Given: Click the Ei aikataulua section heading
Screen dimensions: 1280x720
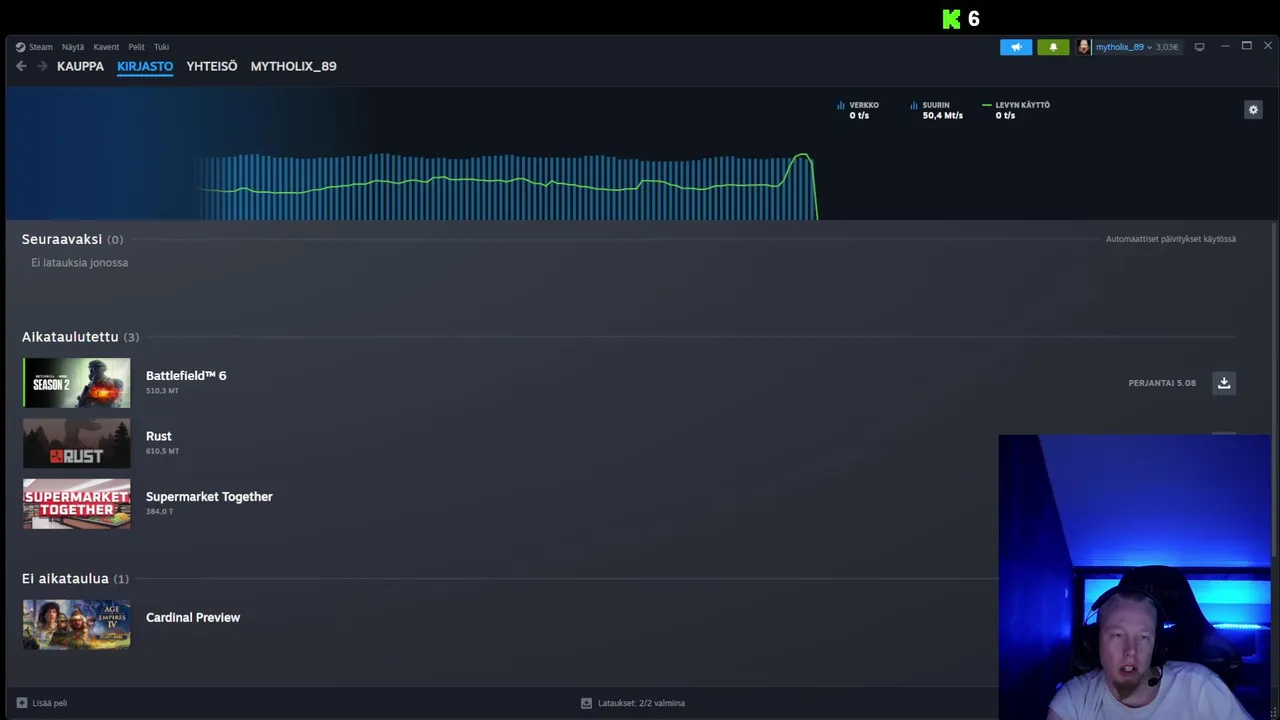Looking at the screenshot, I should click(65, 578).
